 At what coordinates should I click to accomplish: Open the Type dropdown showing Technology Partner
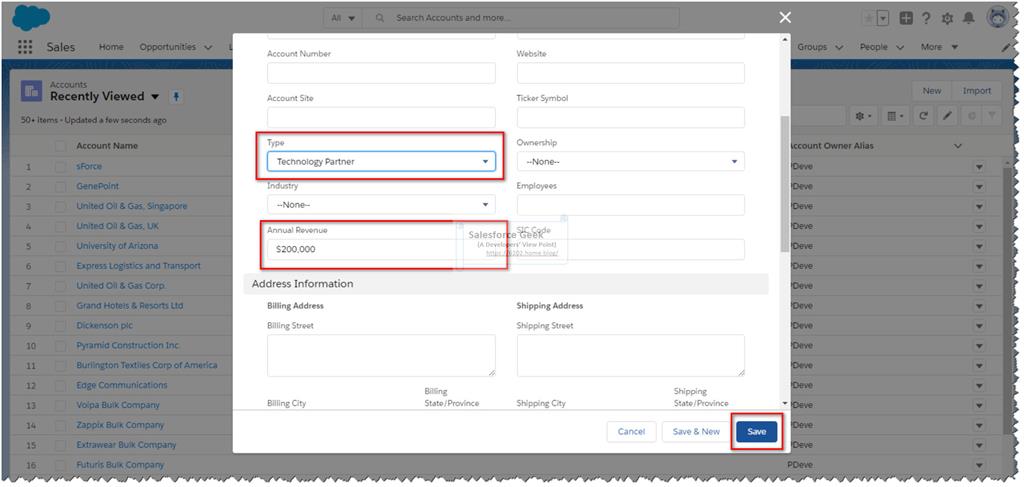381,161
